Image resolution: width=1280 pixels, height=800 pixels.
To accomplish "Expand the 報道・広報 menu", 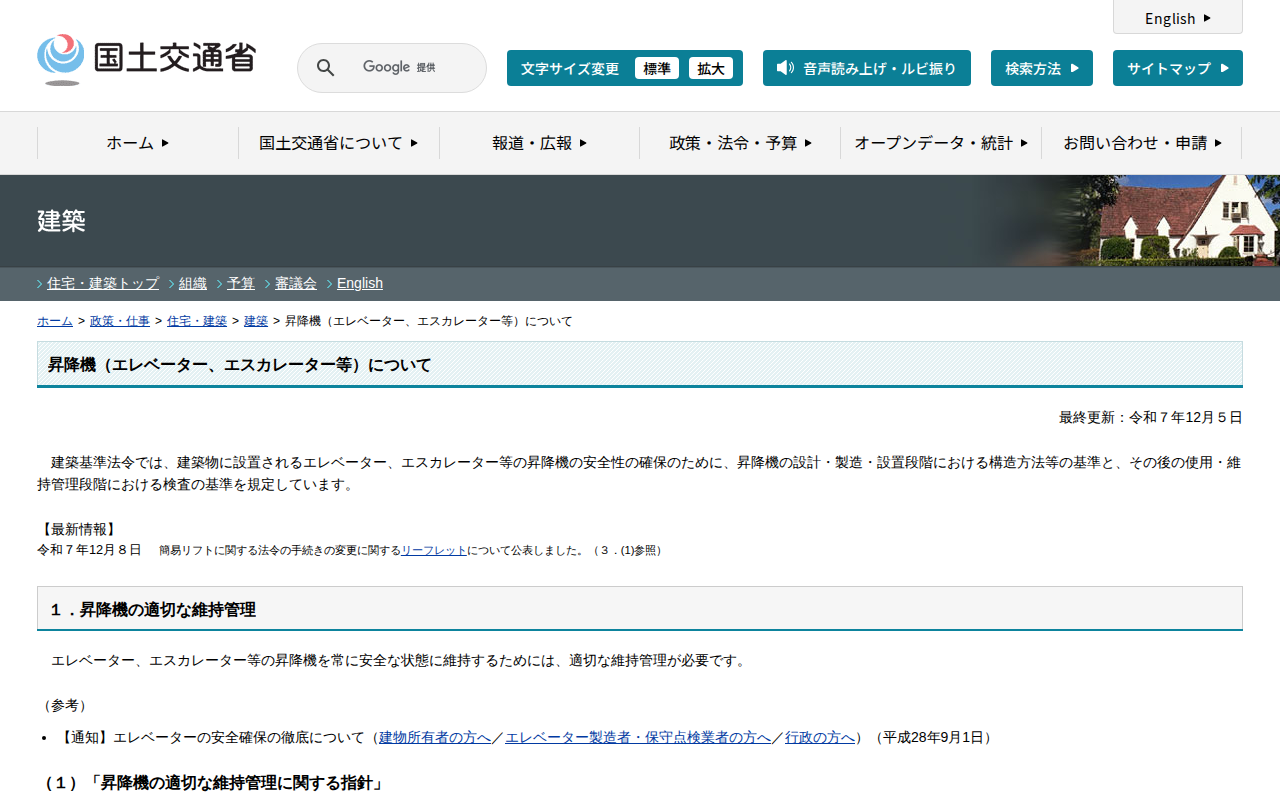I will (x=539, y=143).
